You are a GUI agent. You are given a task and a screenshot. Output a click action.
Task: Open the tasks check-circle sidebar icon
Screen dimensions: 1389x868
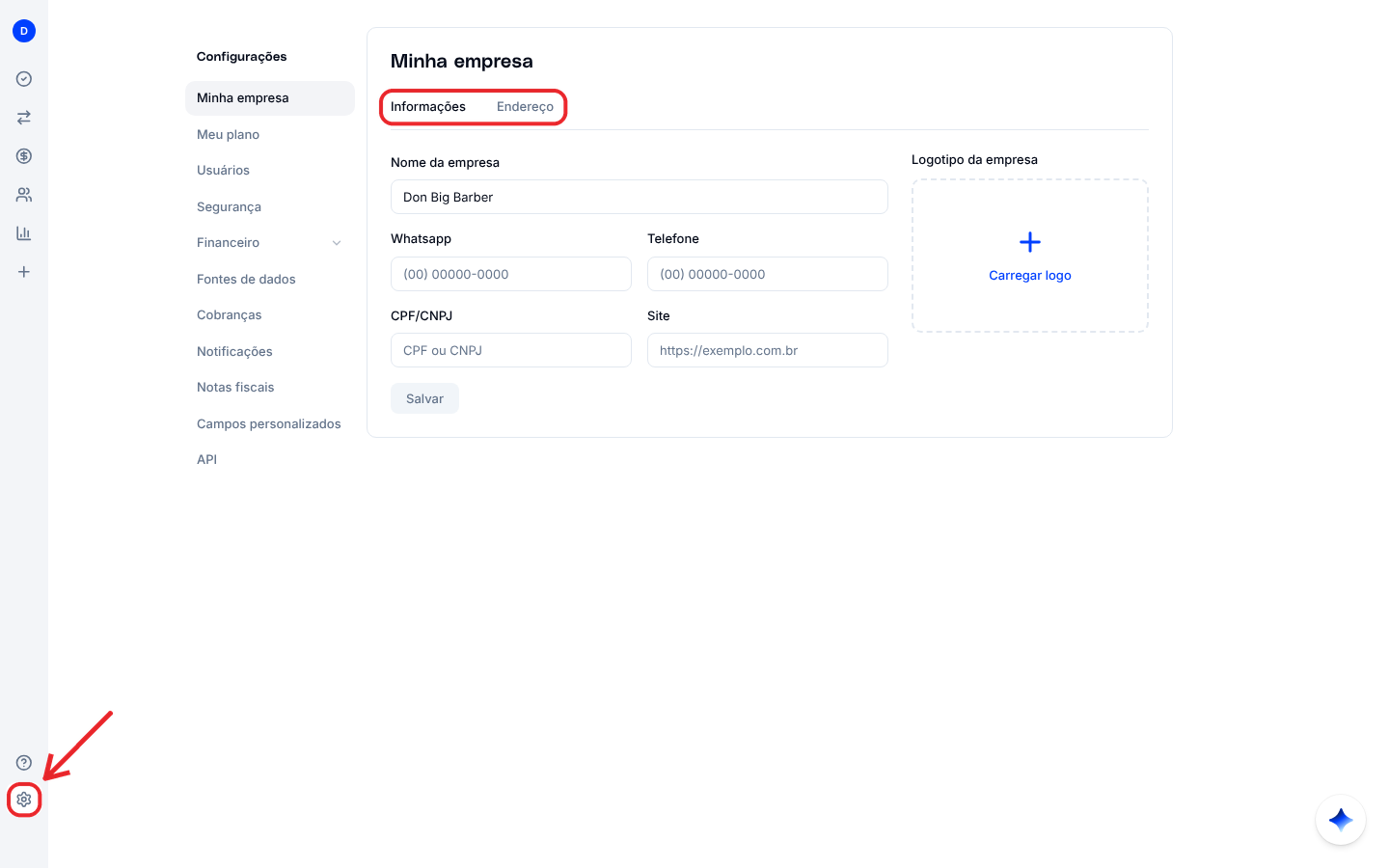24,79
